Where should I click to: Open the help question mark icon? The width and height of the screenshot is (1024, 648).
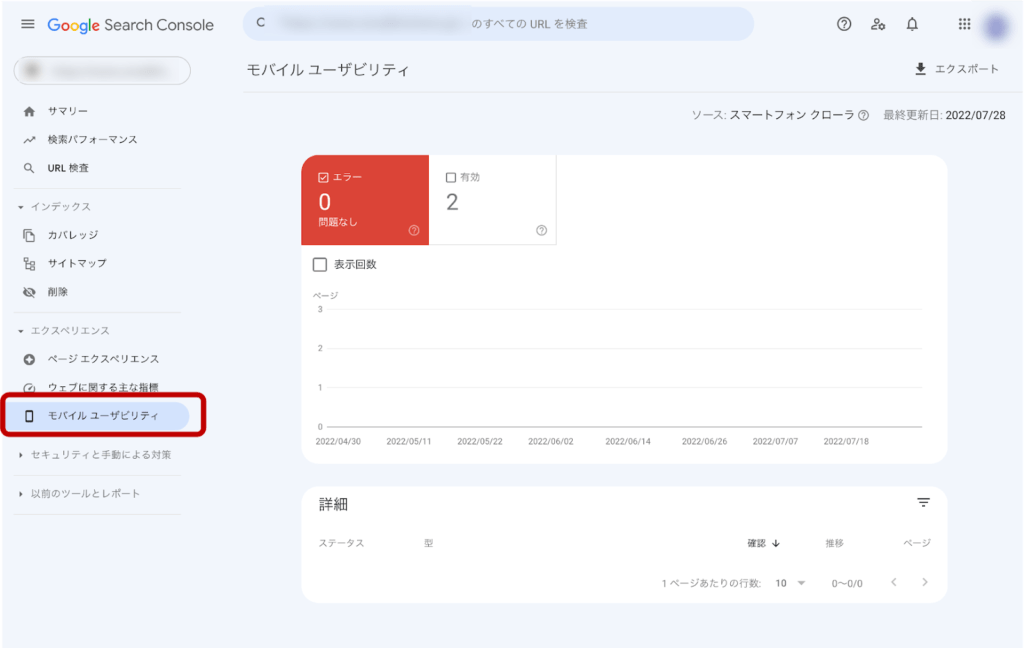pyautogui.click(x=844, y=24)
